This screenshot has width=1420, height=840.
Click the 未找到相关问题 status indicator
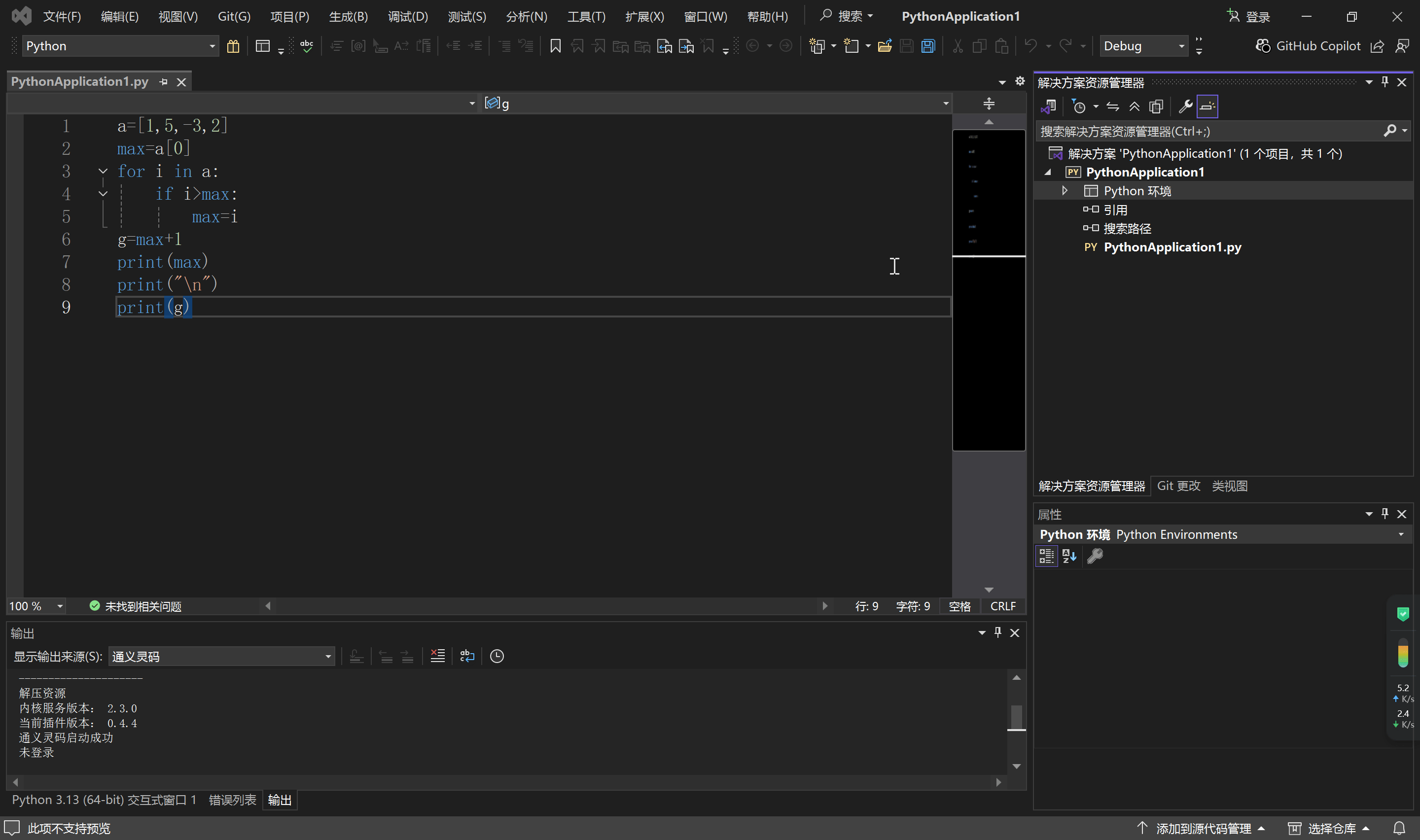click(135, 606)
